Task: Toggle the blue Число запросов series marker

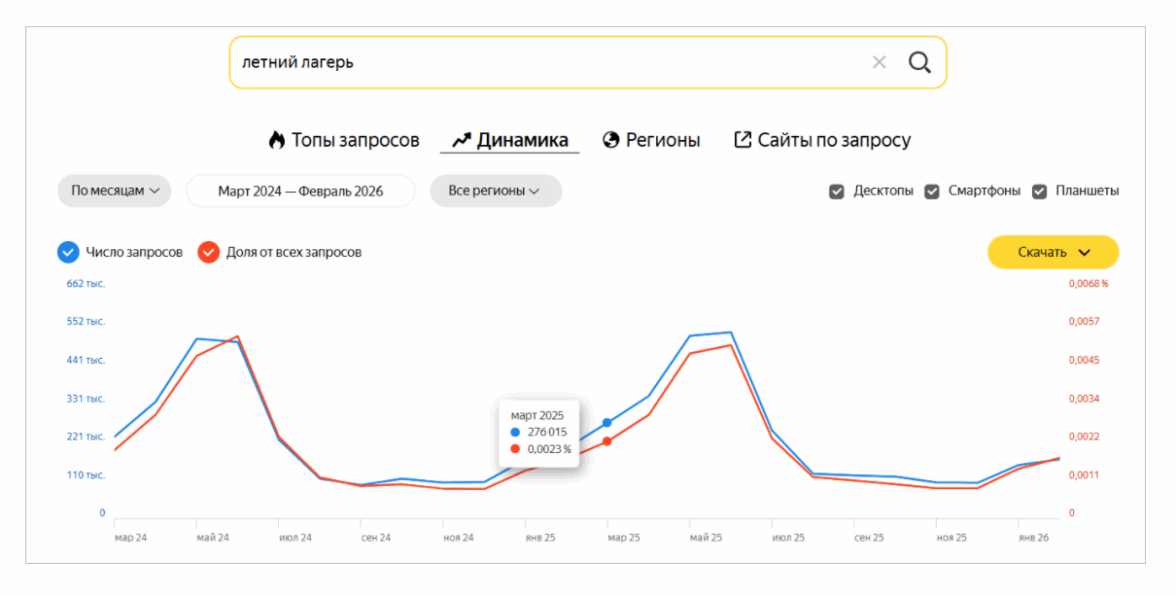Action: click(68, 252)
